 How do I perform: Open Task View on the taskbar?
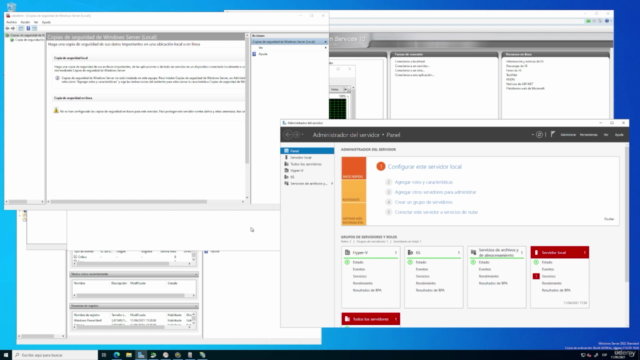pos(104,355)
